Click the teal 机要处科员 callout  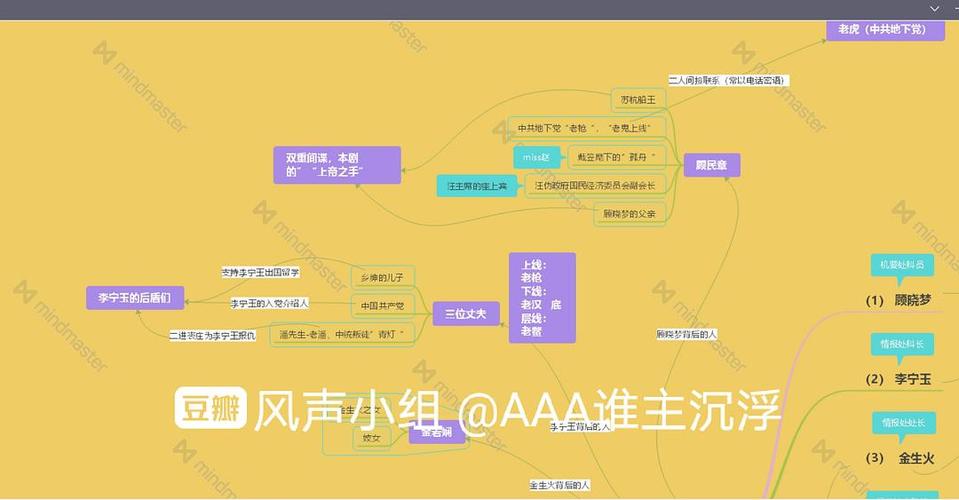[902, 265]
